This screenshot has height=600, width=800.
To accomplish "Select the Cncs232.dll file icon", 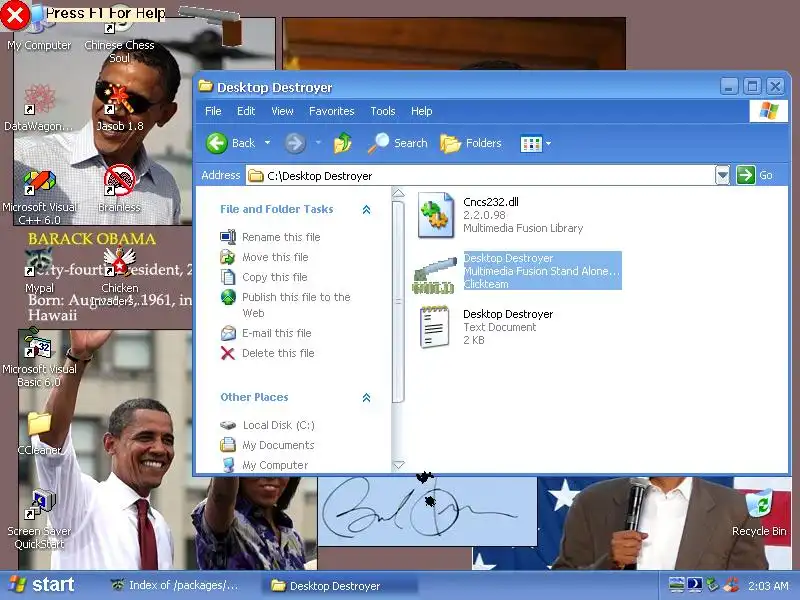I will (435, 215).
